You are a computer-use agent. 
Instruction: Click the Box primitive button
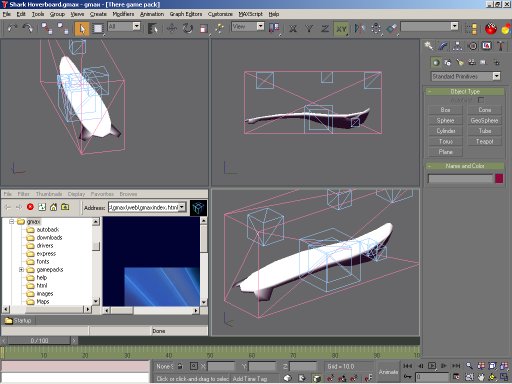(x=445, y=110)
